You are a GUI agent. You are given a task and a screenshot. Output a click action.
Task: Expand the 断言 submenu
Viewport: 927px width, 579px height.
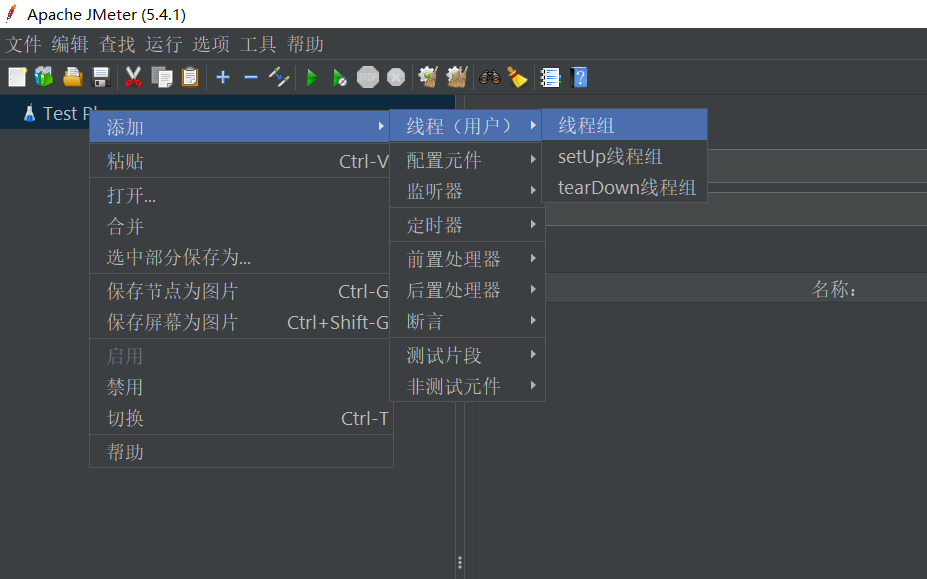tap(467, 321)
